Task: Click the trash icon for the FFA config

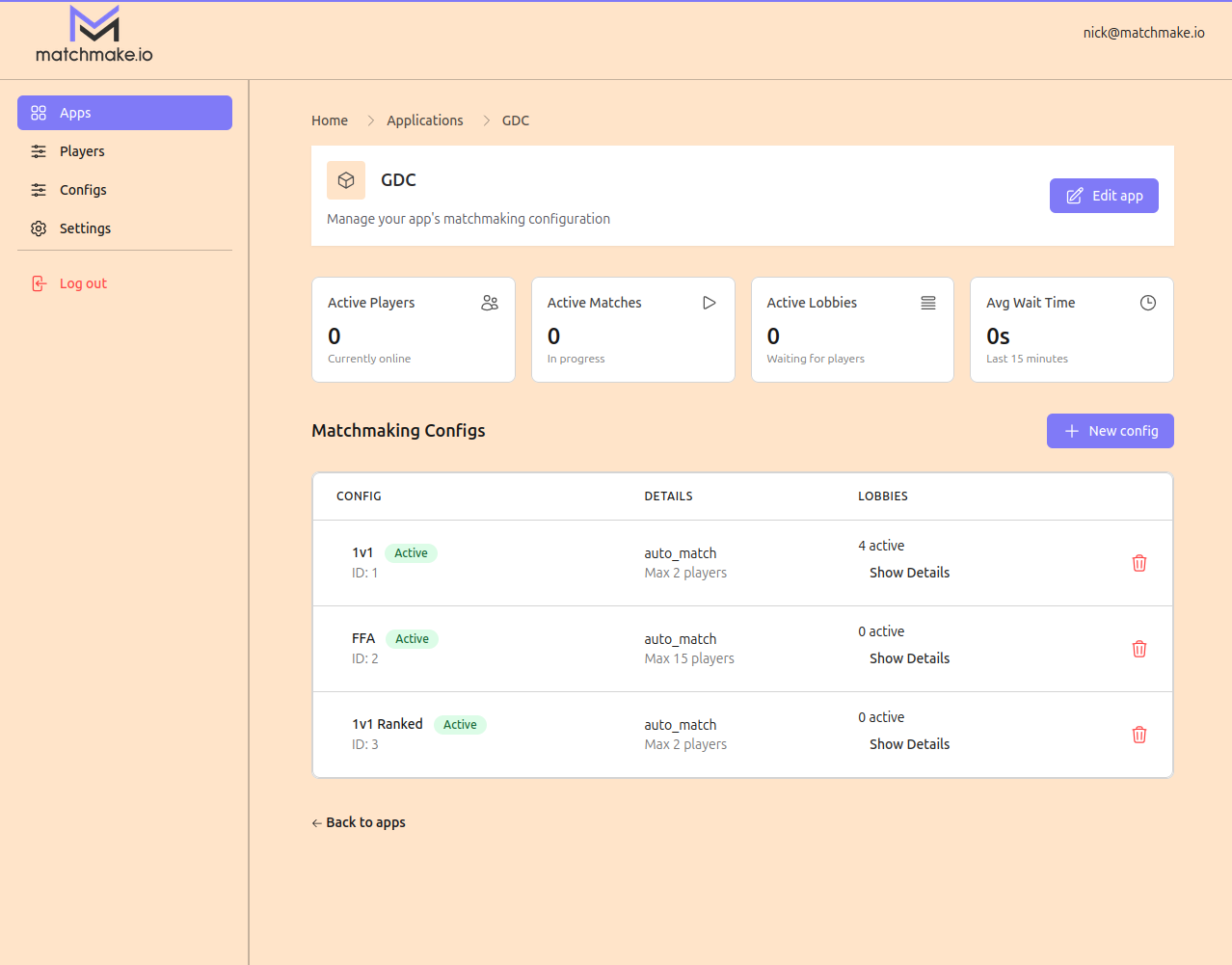Action: point(1139,649)
